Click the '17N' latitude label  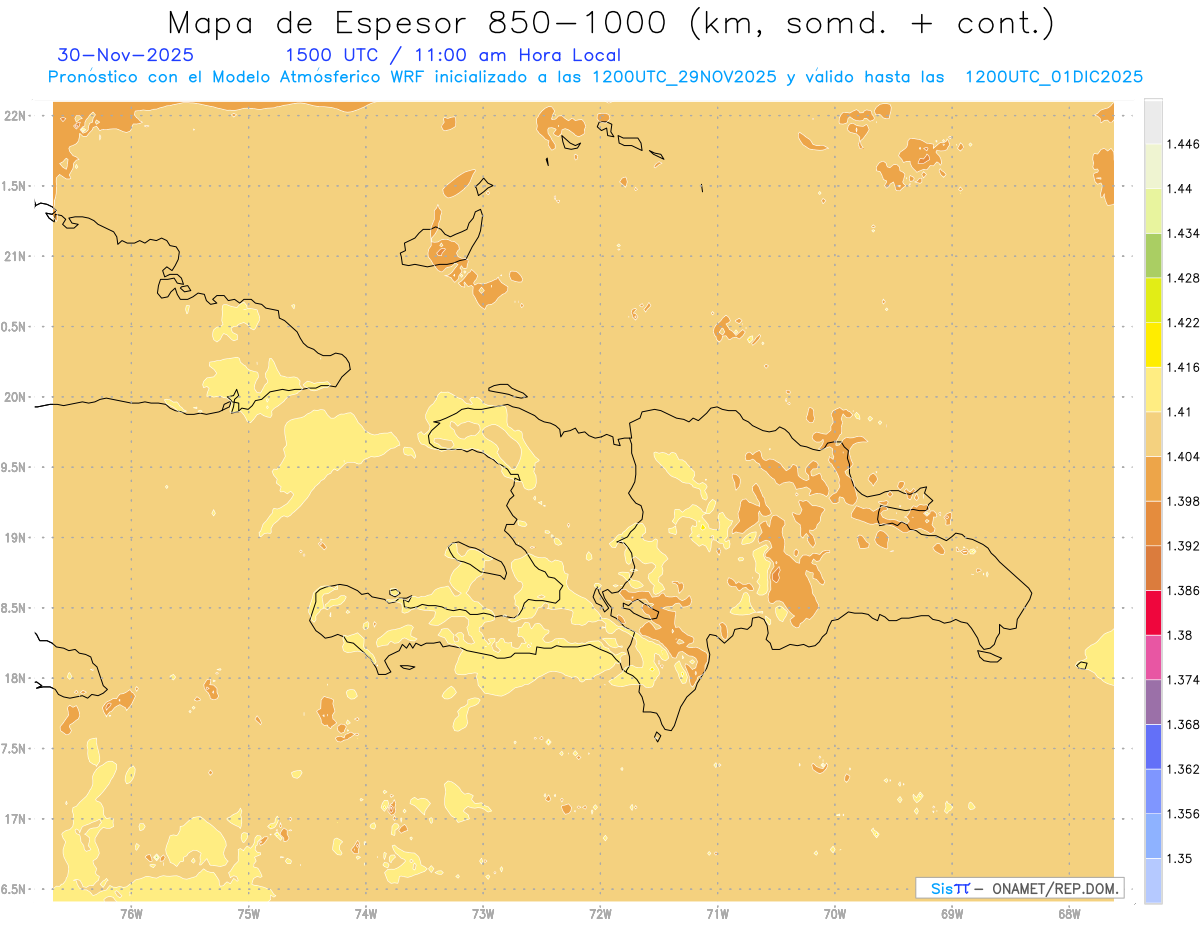click(x=15, y=819)
